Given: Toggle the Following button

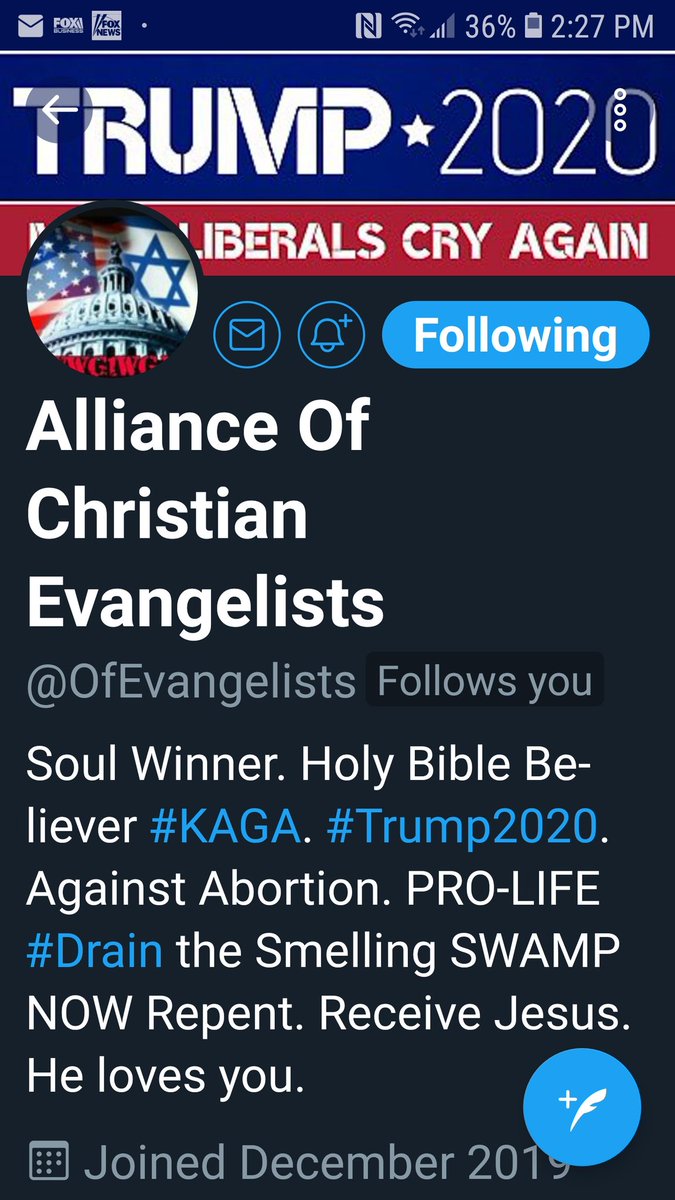Looking at the screenshot, I should point(516,335).
